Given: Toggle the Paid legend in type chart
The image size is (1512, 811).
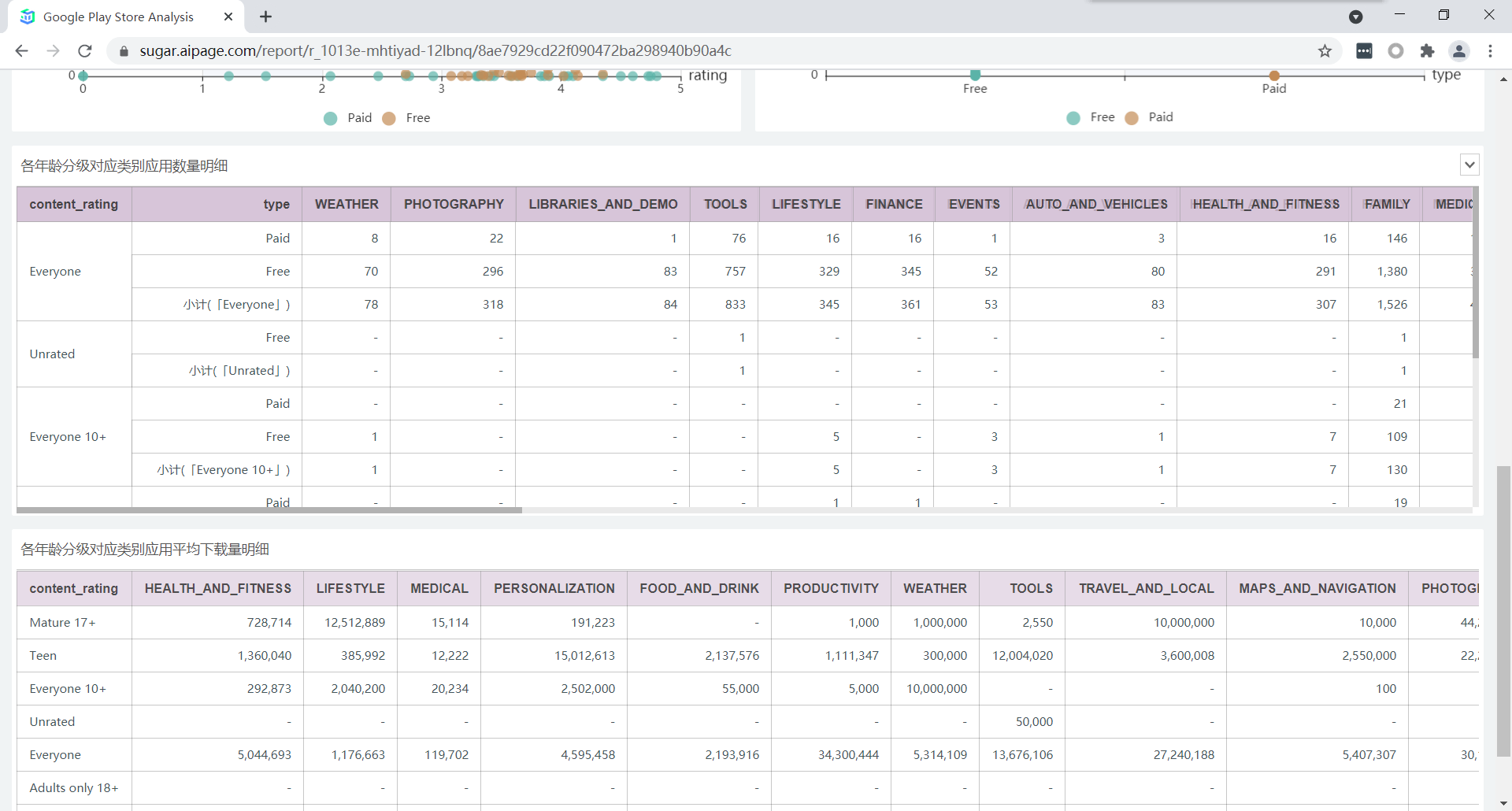Looking at the screenshot, I should tap(1149, 117).
